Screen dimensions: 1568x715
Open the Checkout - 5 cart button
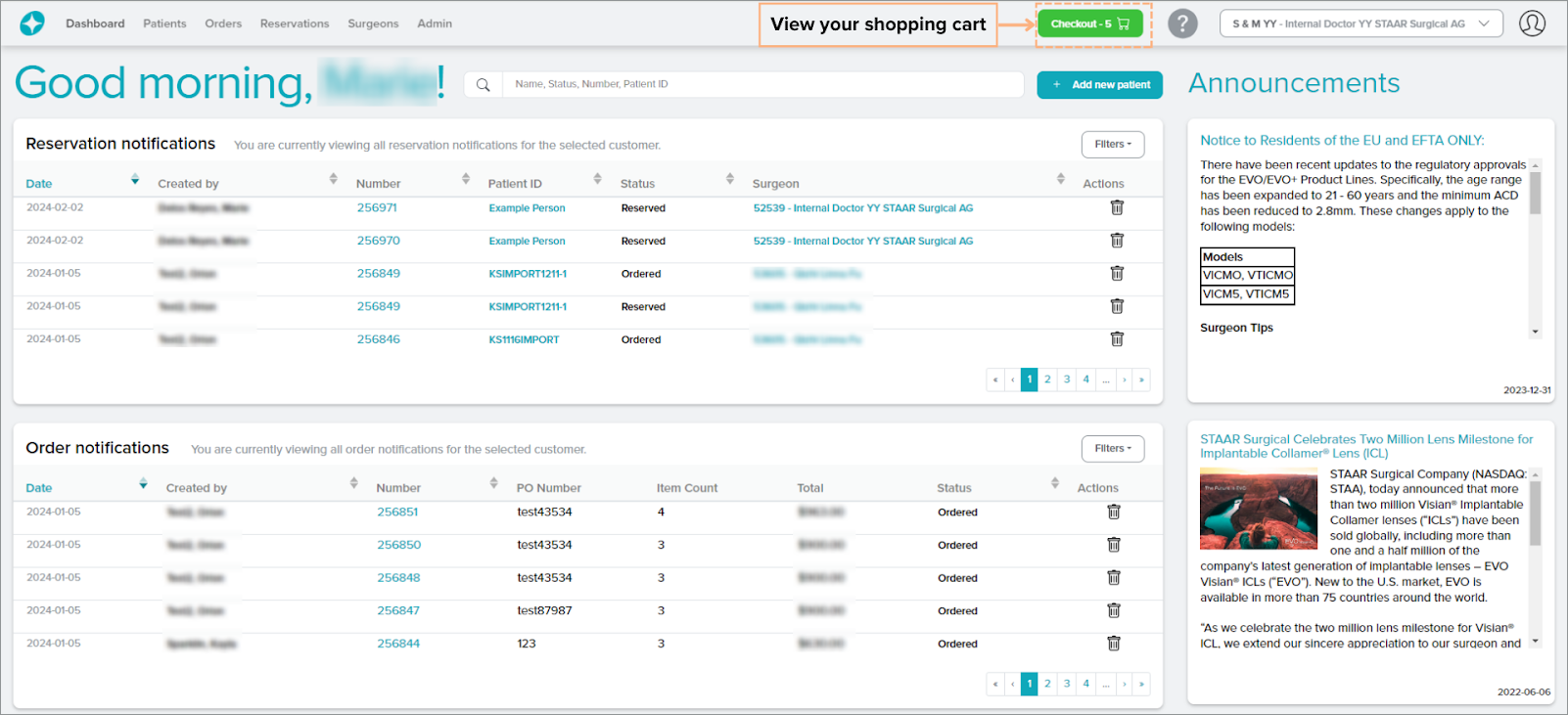(x=1089, y=23)
